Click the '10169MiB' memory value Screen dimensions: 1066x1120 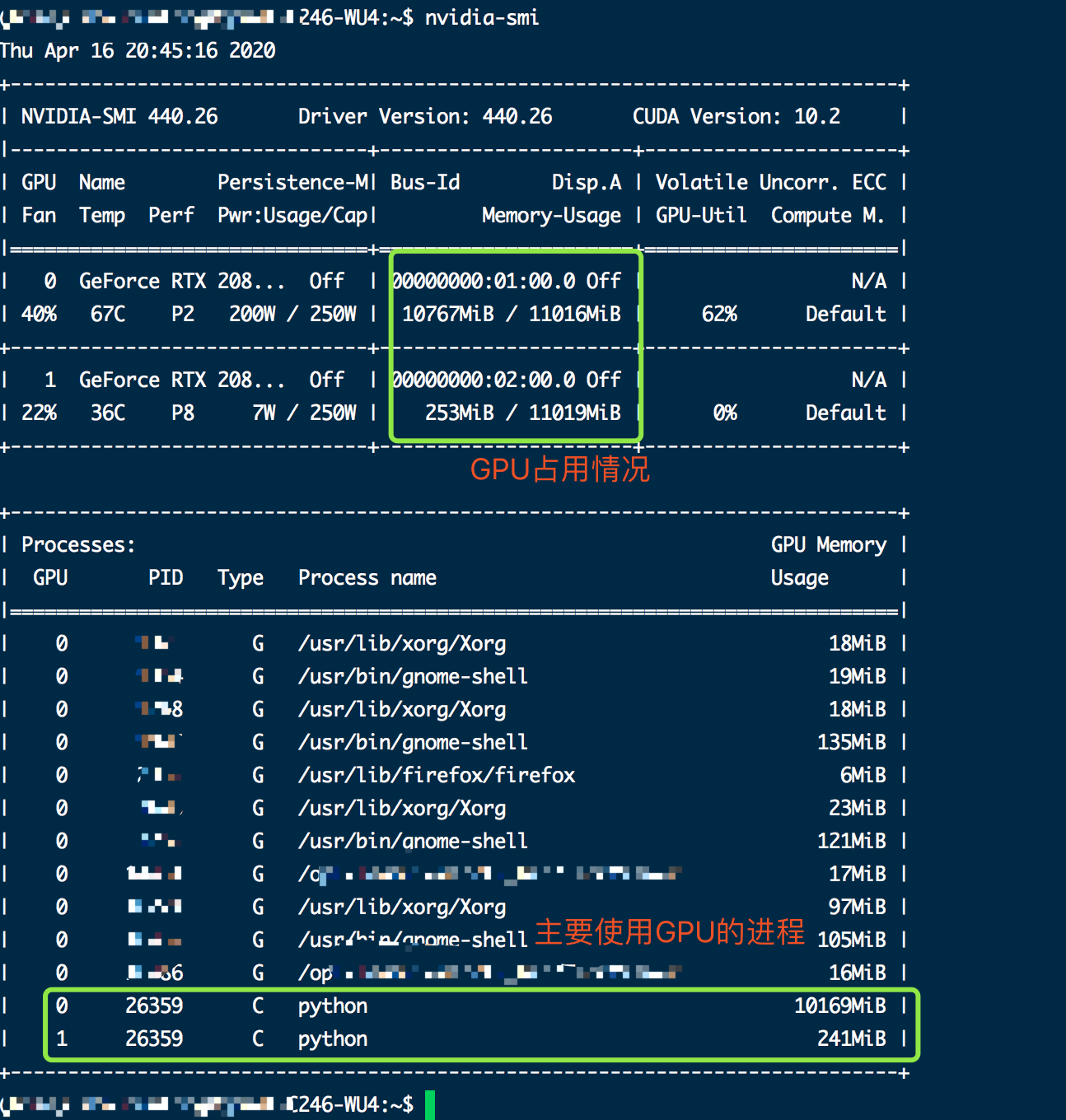click(840, 1006)
